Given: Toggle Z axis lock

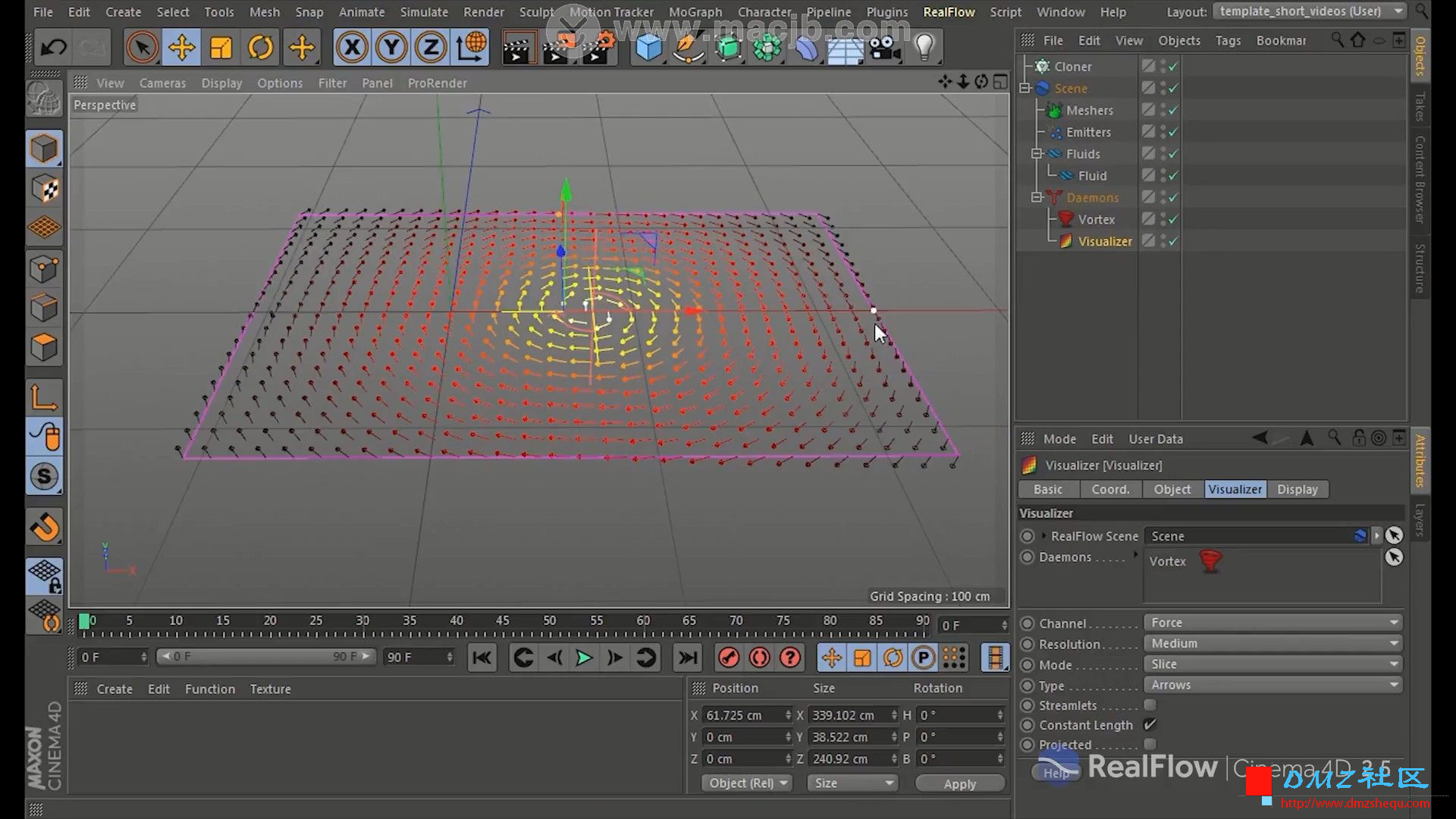Looking at the screenshot, I should click(x=431, y=48).
